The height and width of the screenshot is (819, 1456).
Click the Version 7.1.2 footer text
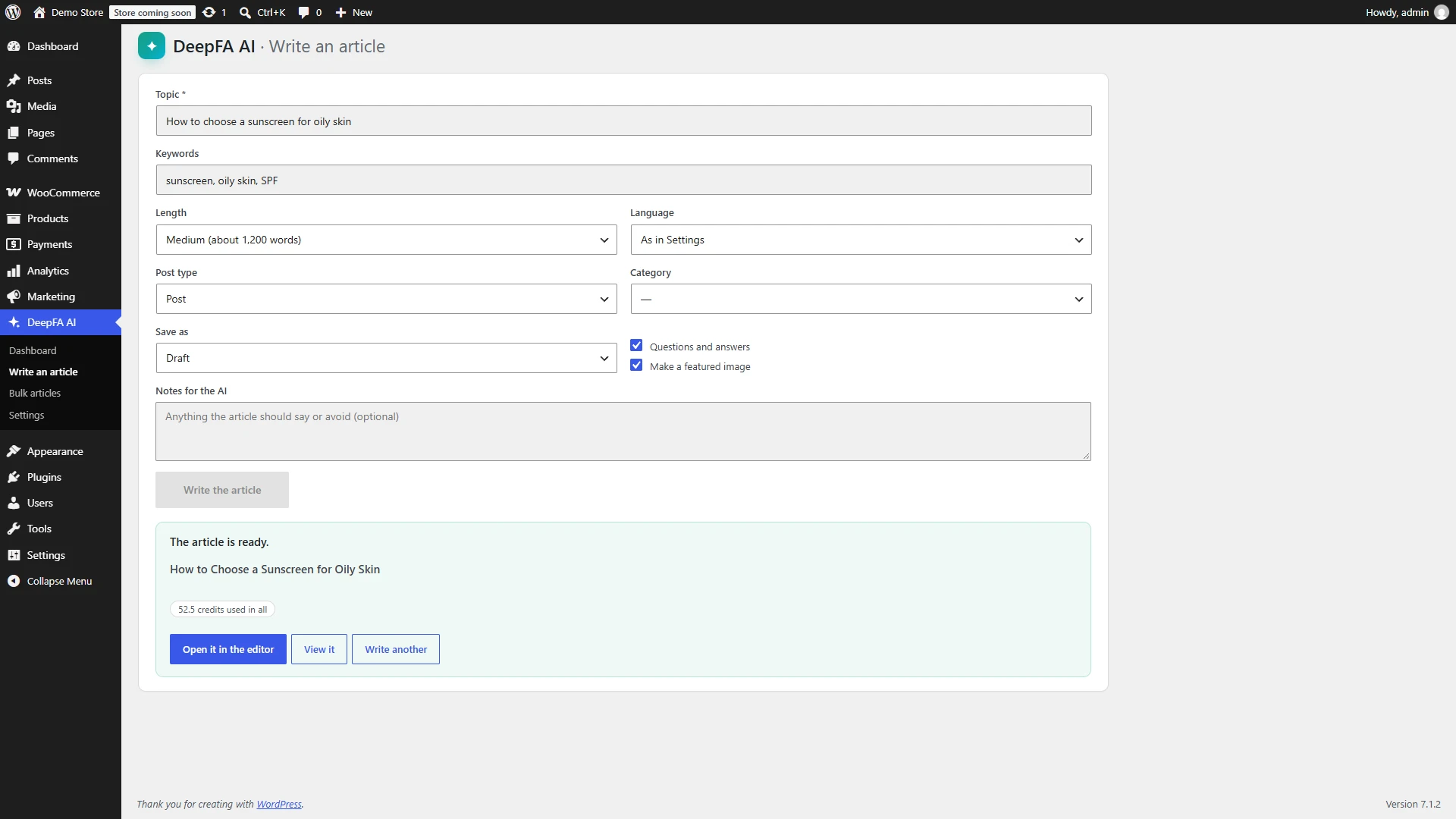click(x=1413, y=804)
